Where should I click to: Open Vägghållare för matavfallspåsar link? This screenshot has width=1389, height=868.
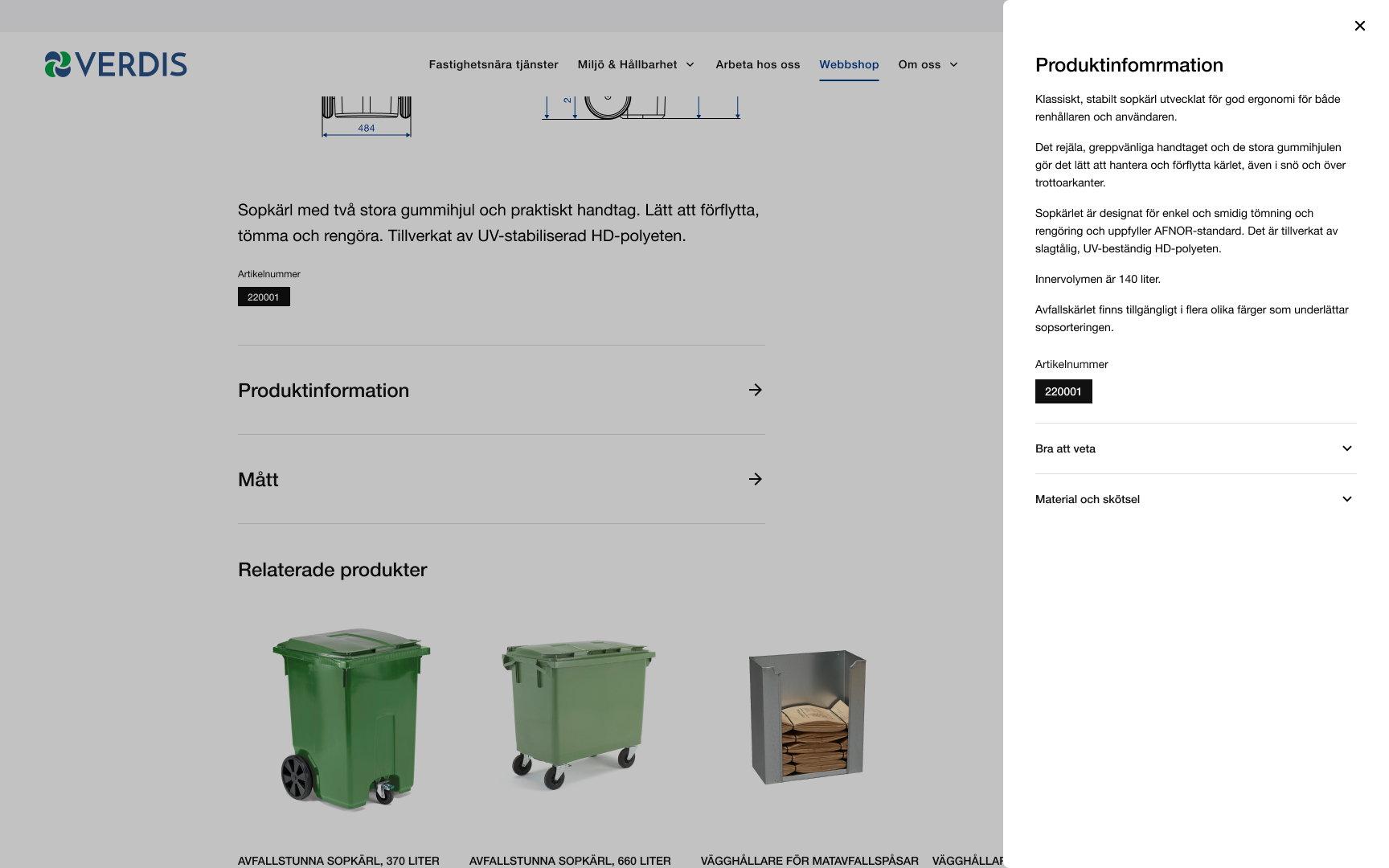809,861
